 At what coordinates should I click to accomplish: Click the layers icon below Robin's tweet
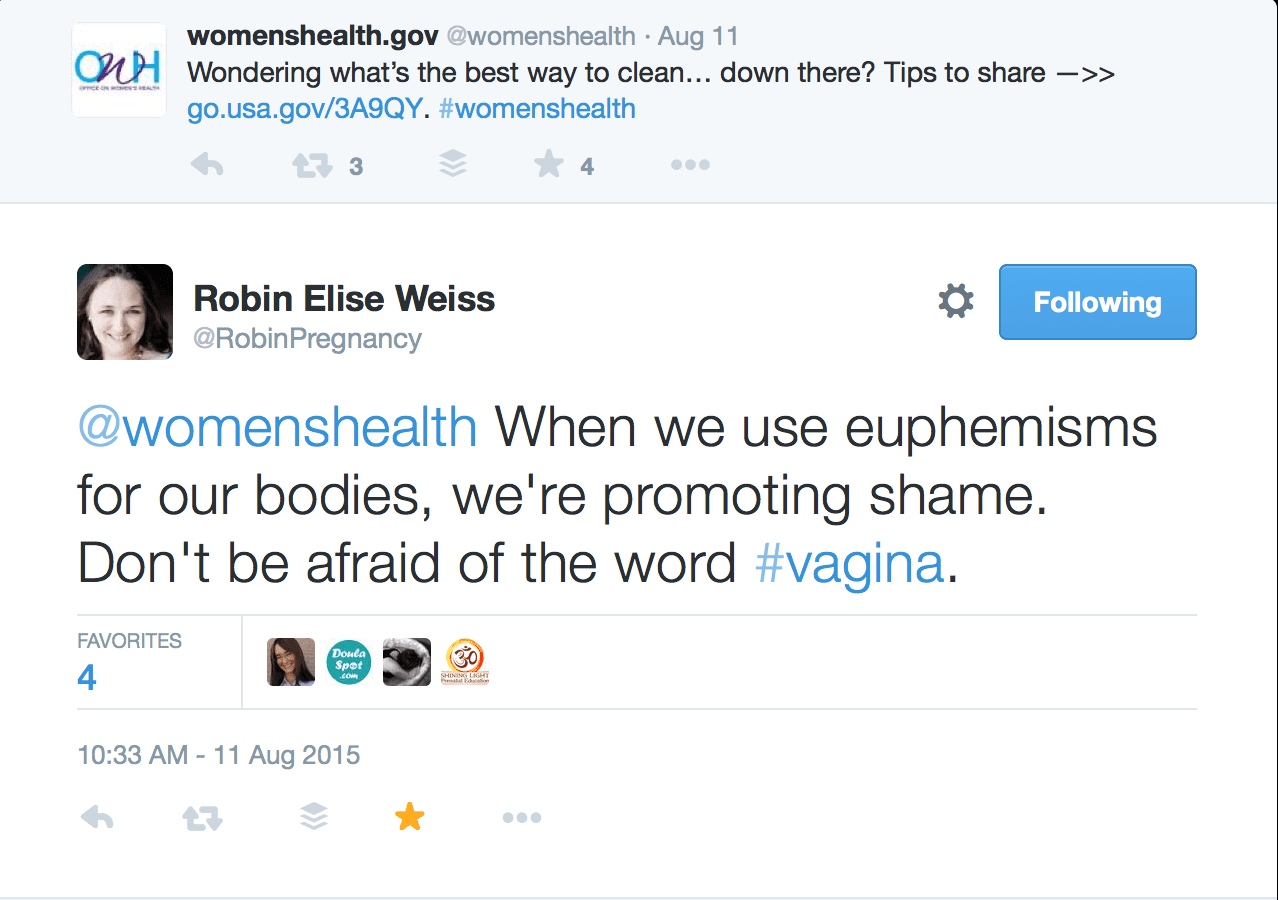point(314,818)
